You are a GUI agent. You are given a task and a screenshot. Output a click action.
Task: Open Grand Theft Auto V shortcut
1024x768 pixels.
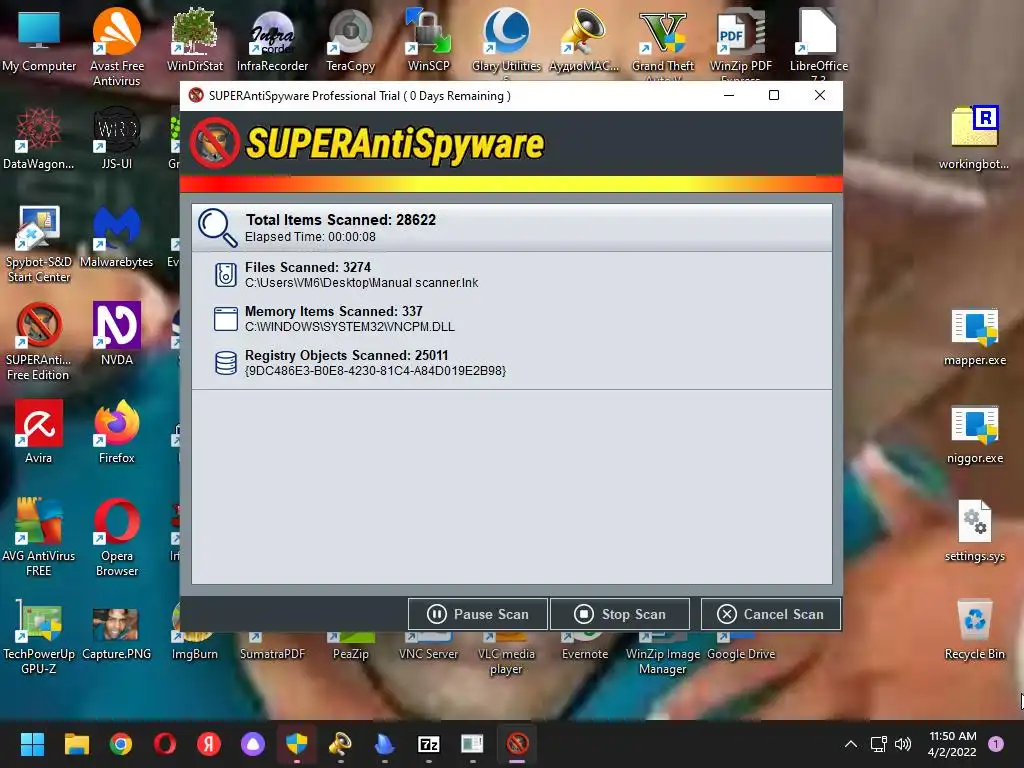coord(663,40)
